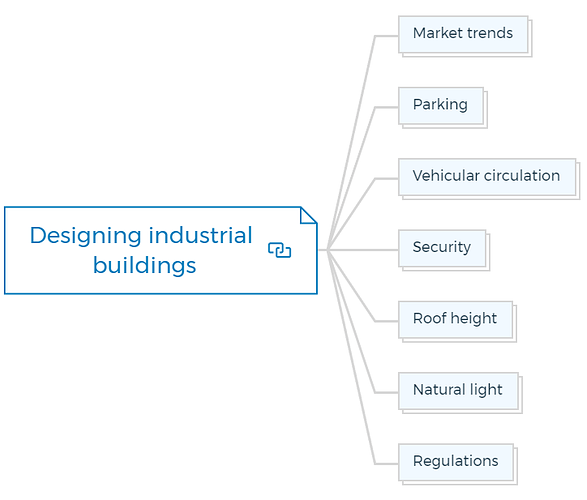Expand stacked cards behind Security node
This screenshot has height=500, width=587.
point(488,269)
